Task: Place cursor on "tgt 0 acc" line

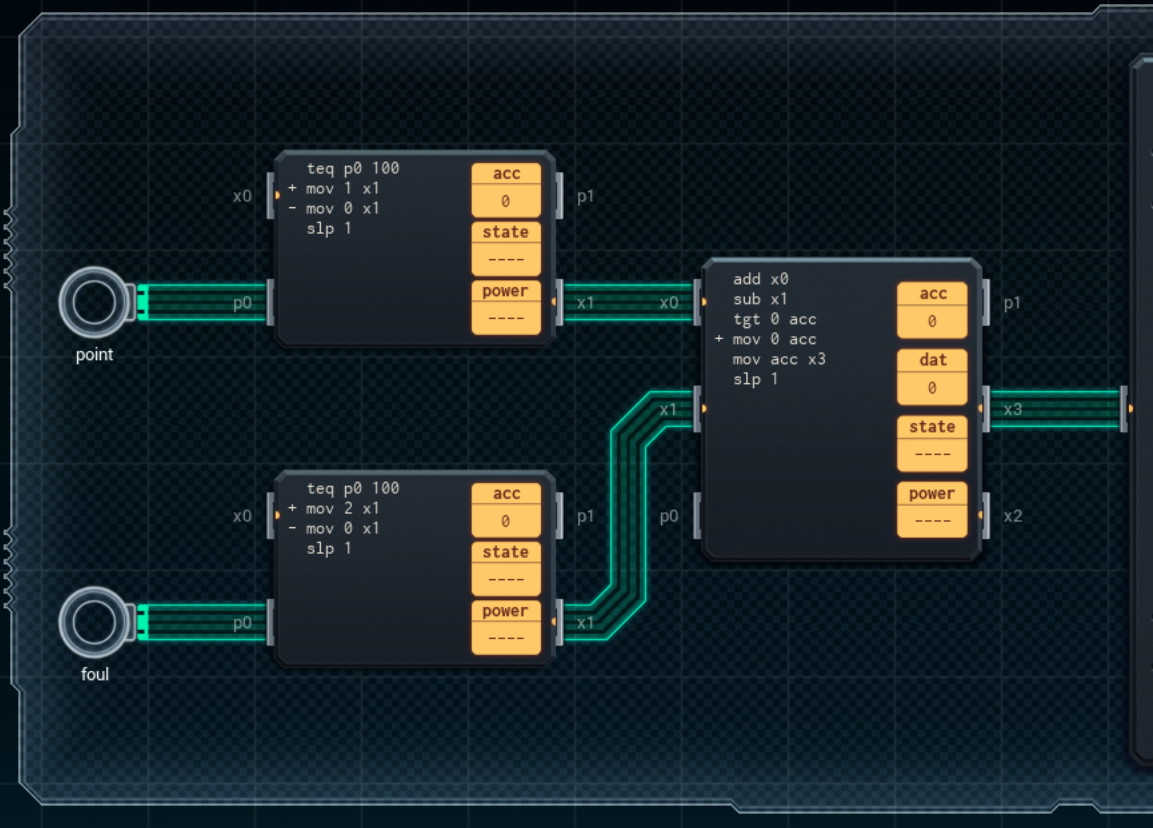Action: [774, 319]
